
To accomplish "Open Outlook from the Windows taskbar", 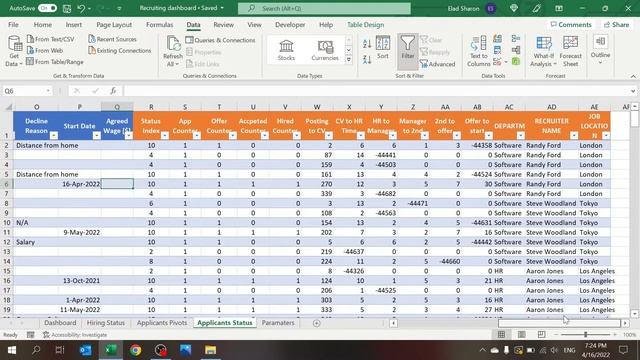I will click(85, 350).
